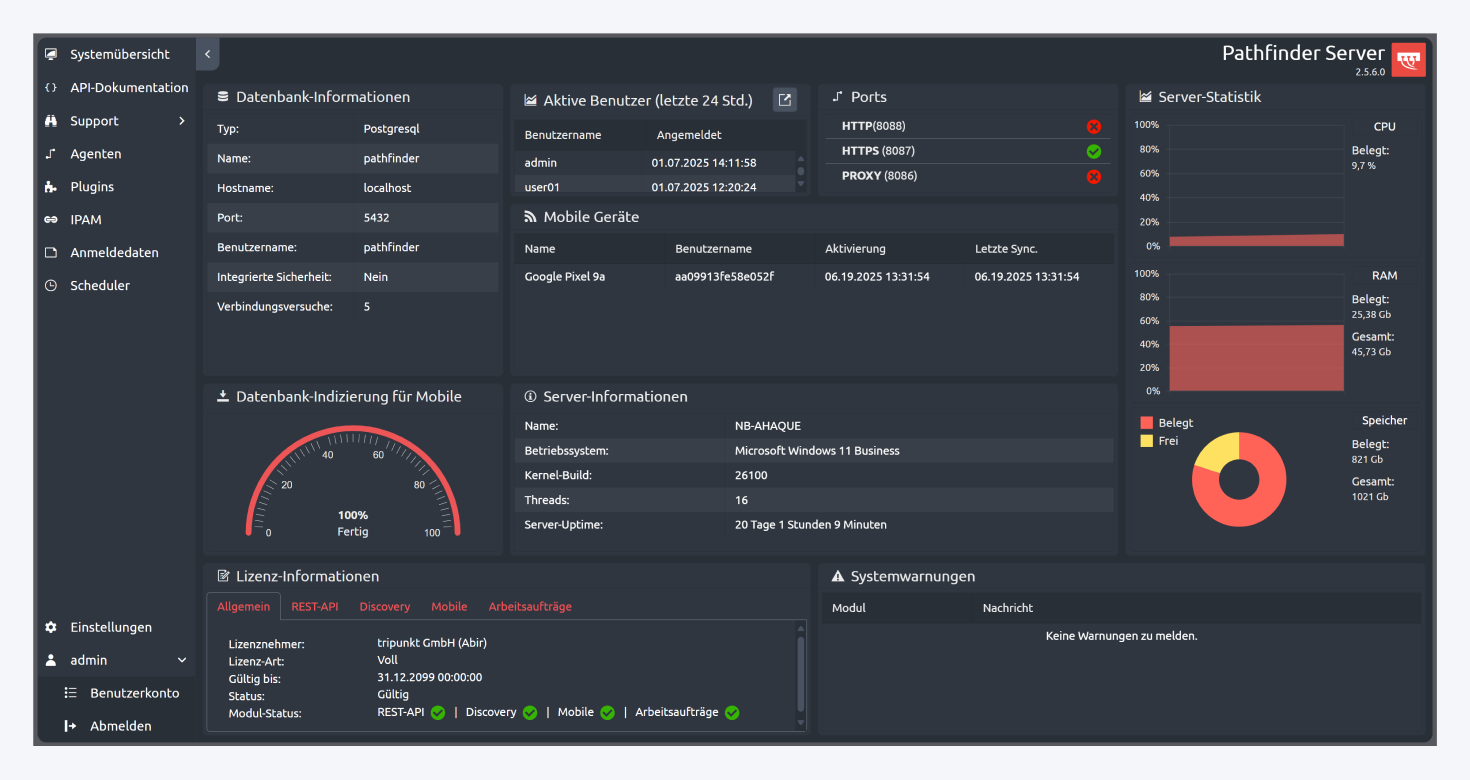This screenshot has width=1470, height=780.
Task: Toggle the HTTPS port 8087 status
Action: [1094, 151]
